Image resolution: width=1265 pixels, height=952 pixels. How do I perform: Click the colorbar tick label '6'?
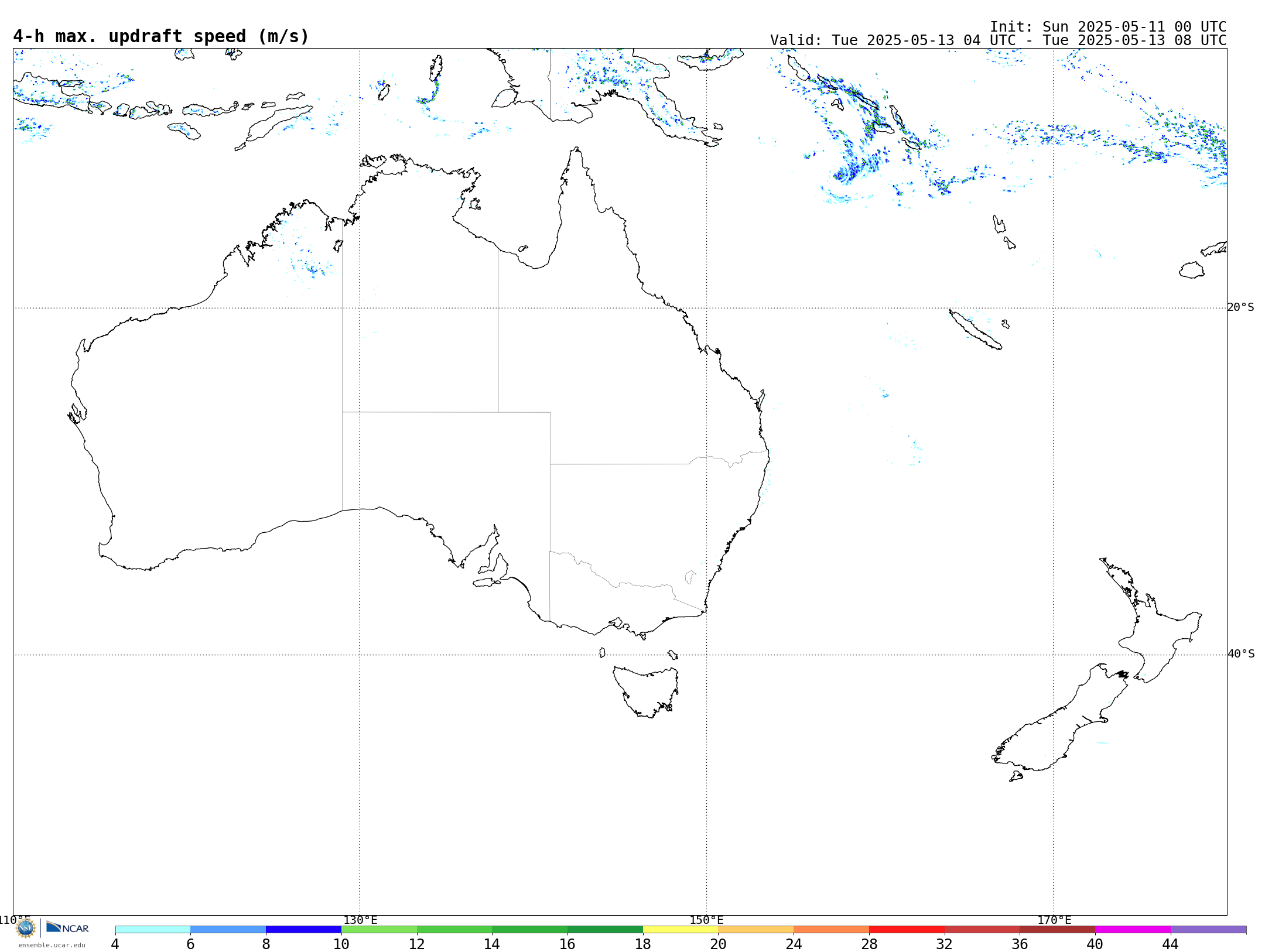(x=190, y=944)
